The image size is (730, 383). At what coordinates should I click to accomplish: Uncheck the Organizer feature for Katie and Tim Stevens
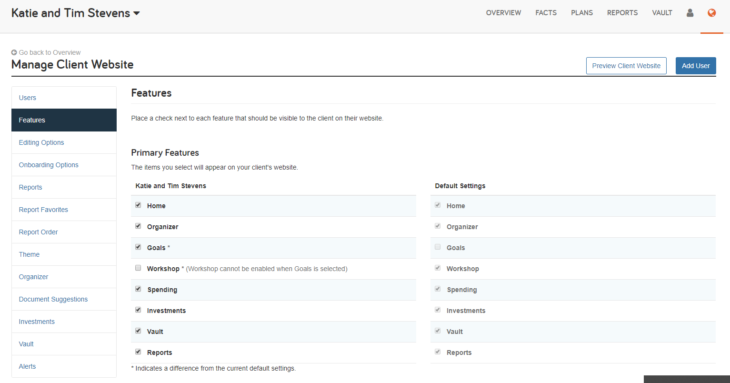coord(138,226)
